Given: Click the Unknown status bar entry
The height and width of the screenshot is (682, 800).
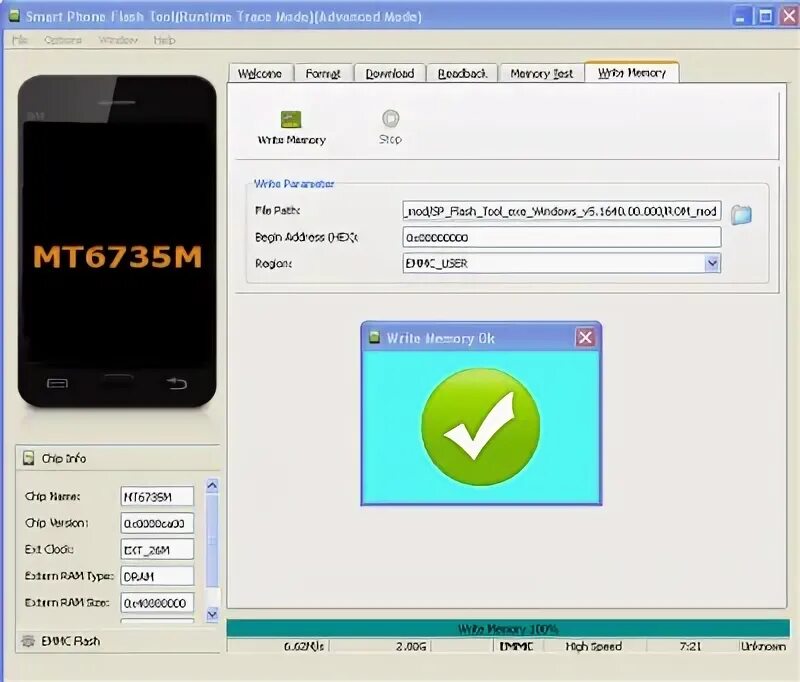Looking at the screenshot, I should tap(763, 646).
